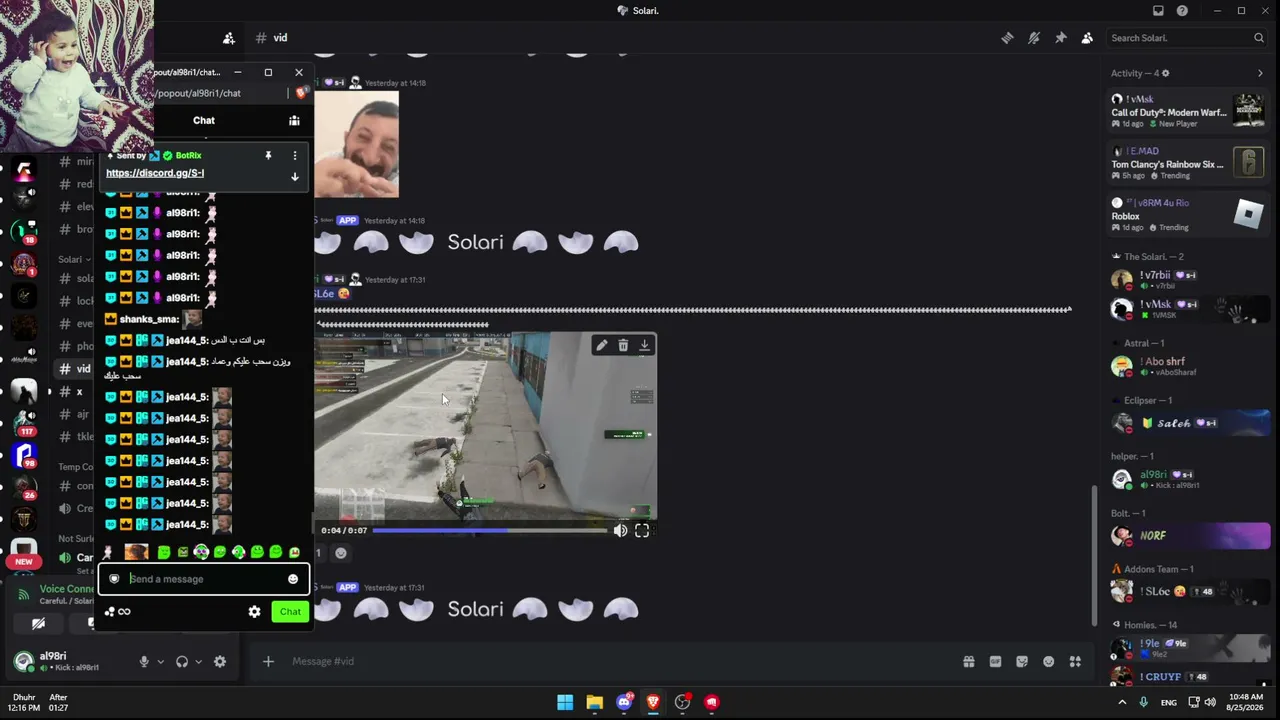Open Kick chat settings gear
Viewport: 1280px width, 720px height.
[254, 612]
